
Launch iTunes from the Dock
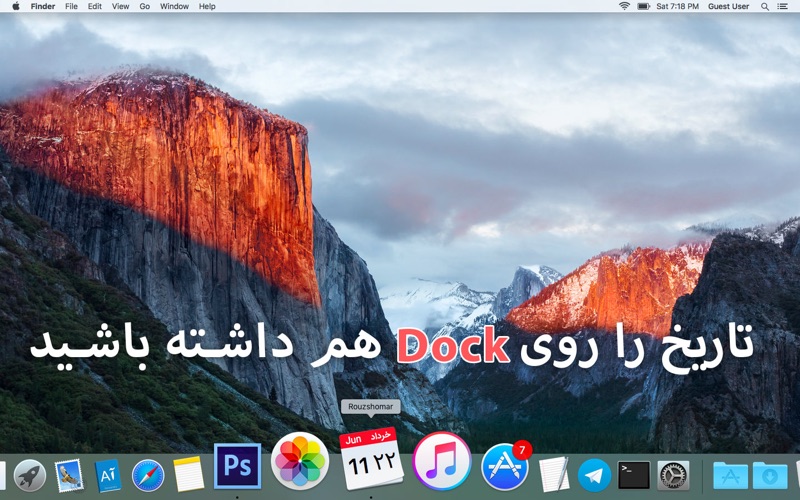[442, 461]
